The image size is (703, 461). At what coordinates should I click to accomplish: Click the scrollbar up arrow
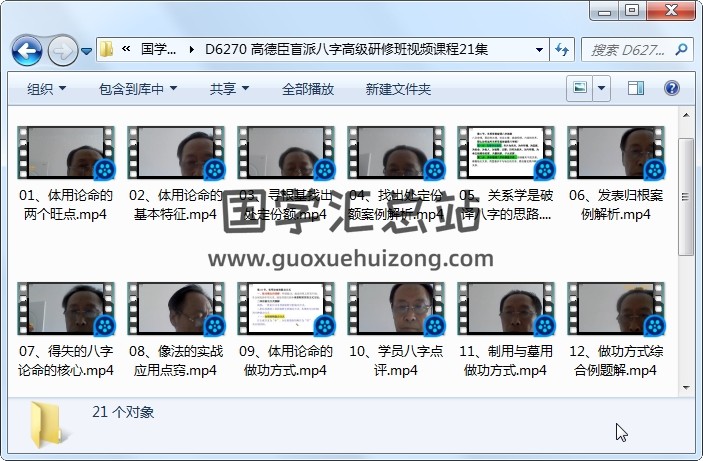pyautogui.click(x=686, y=115)
